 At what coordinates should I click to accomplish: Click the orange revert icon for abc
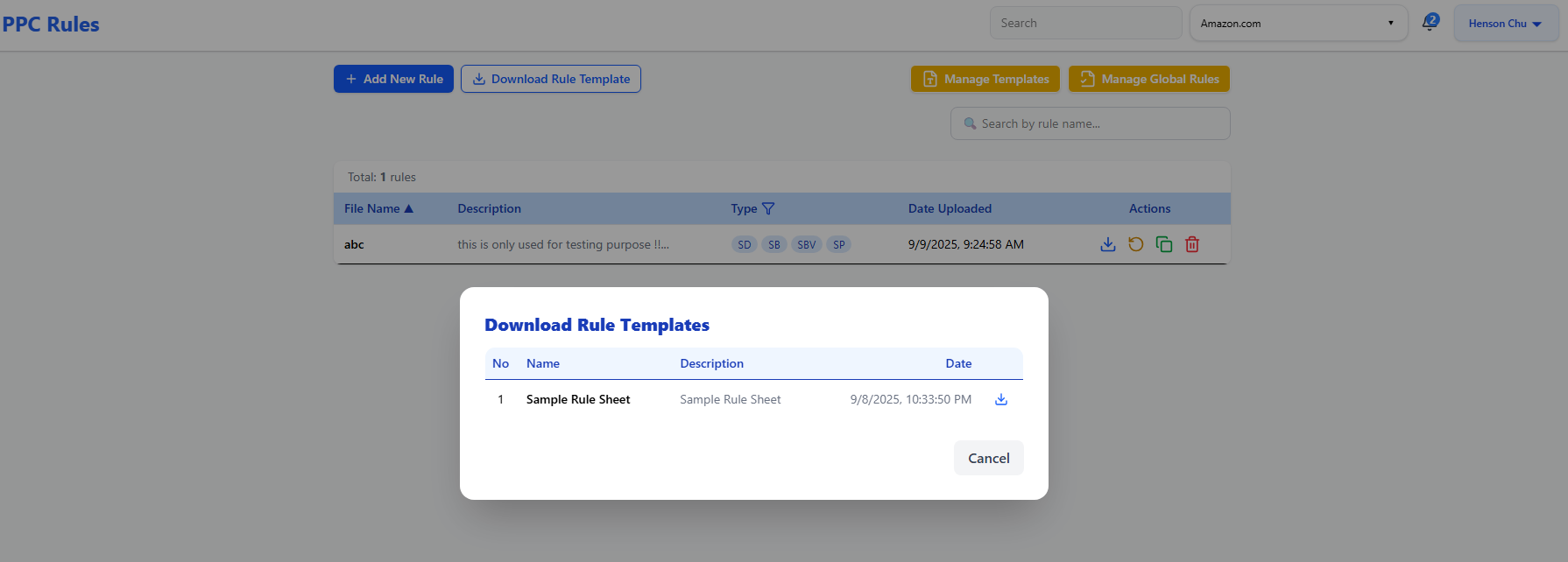(1135, 244)
